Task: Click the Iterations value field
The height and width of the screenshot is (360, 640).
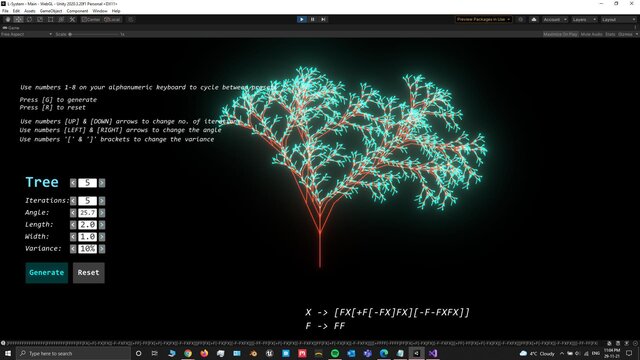Action: point(87,201)
